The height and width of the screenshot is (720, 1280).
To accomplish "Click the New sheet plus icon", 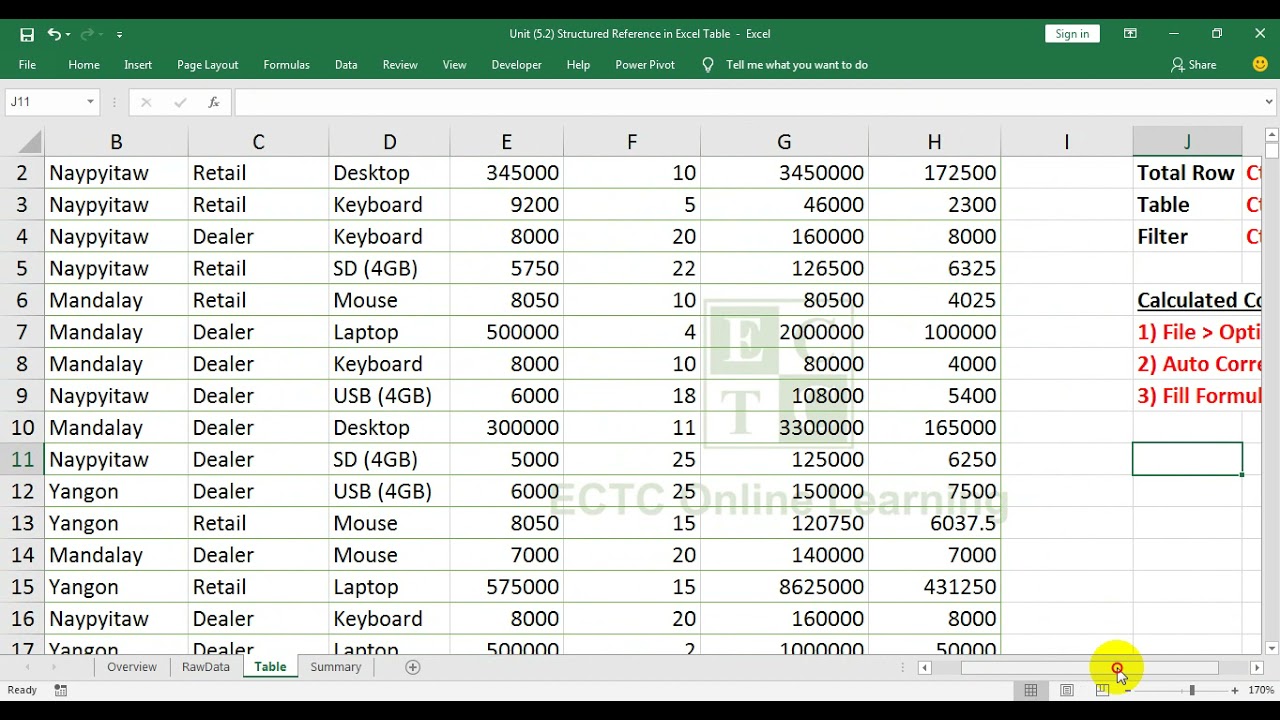I will tap(413, 667).
